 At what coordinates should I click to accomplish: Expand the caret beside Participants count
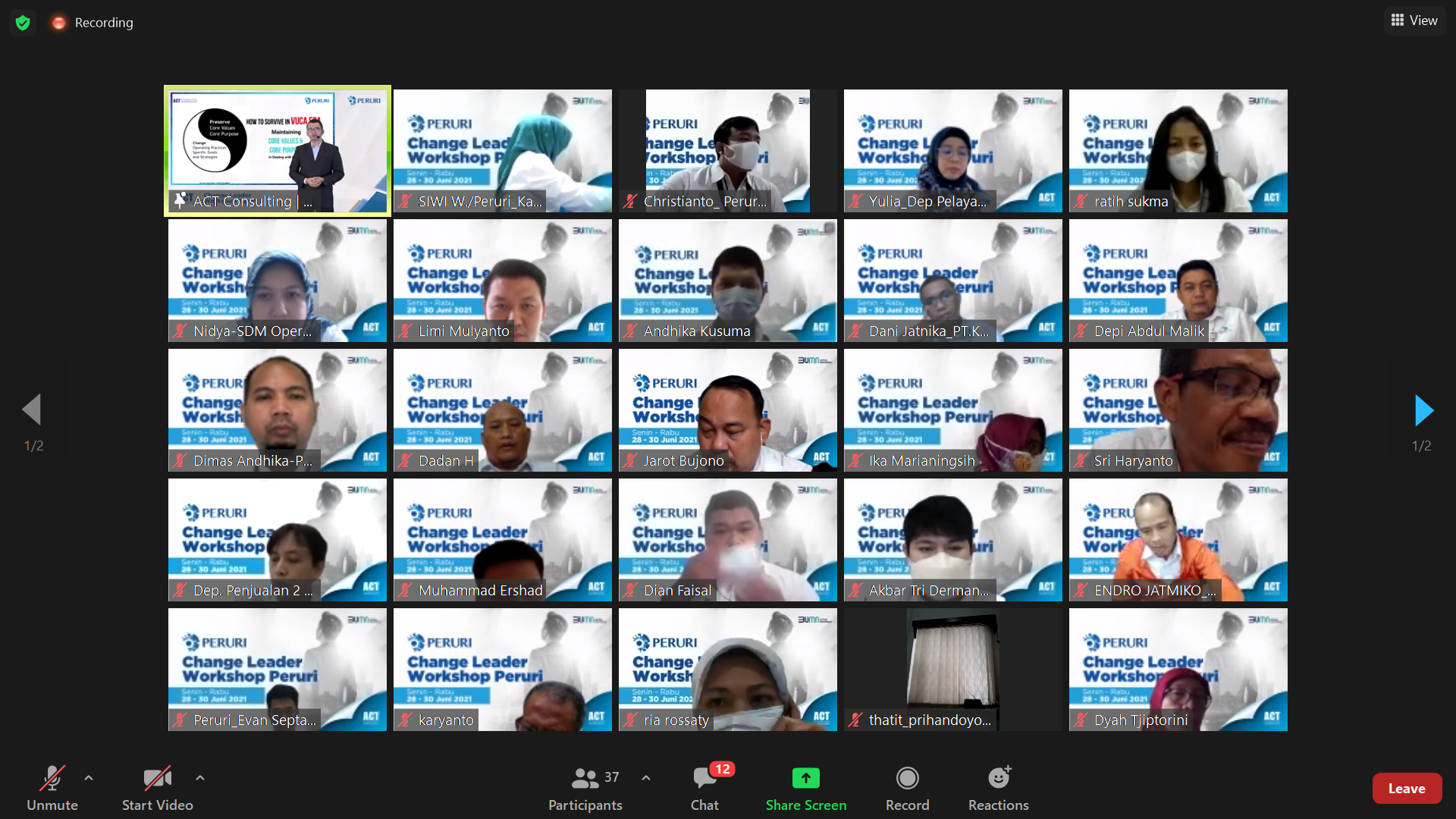coord(645,778)
